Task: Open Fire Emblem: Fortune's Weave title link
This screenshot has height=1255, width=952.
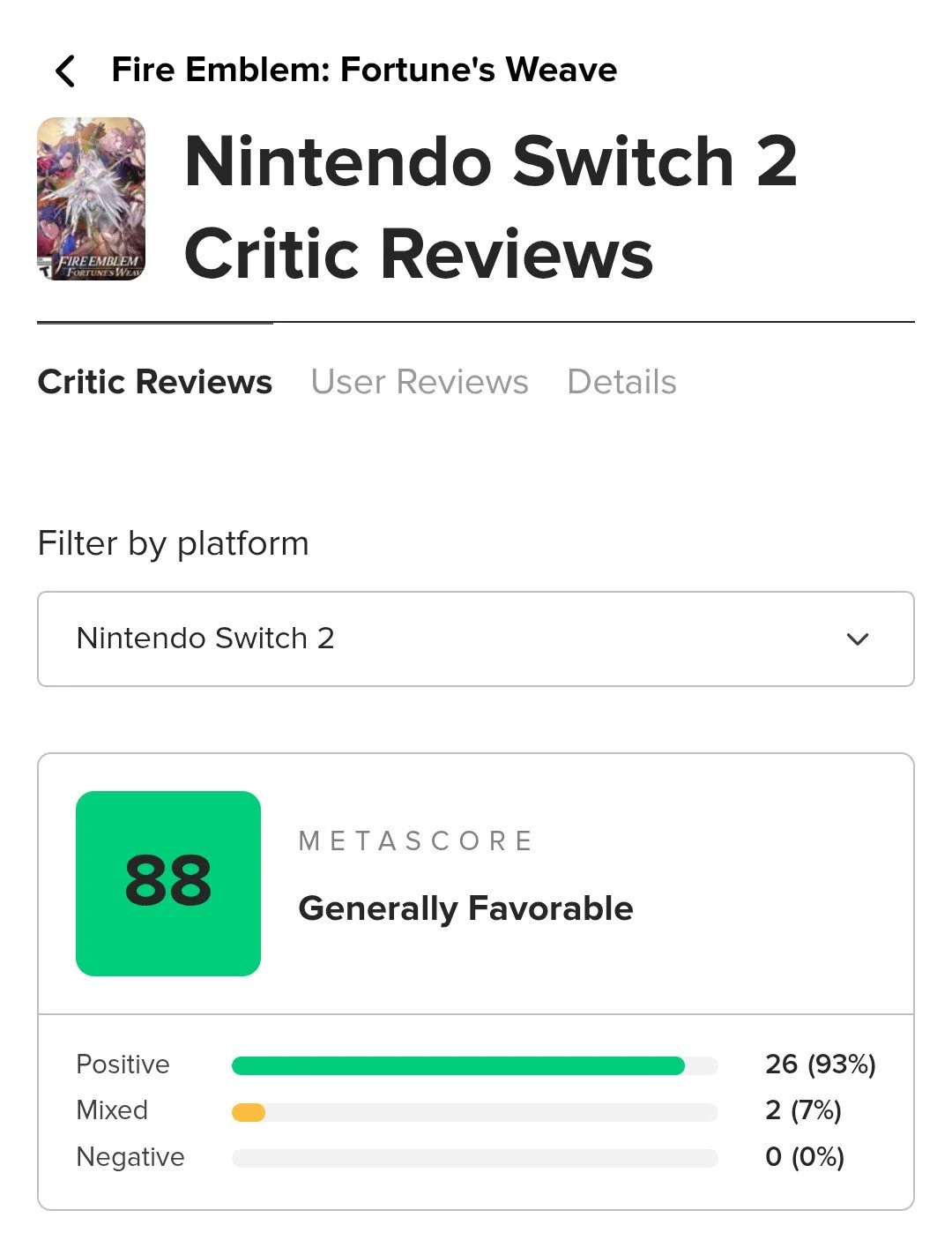Action: (364, 70)
